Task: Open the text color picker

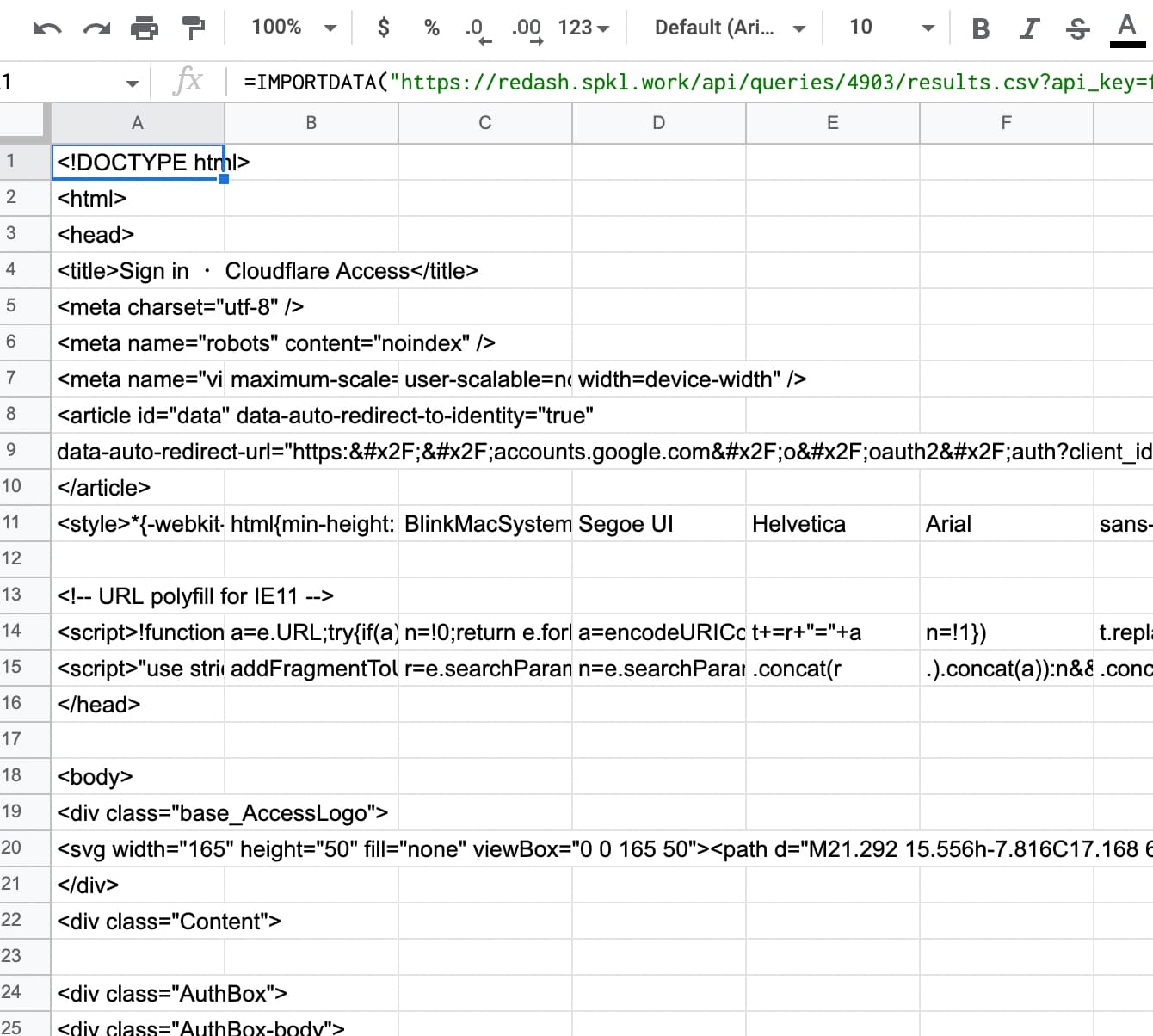Action: tap(1127, 29)
